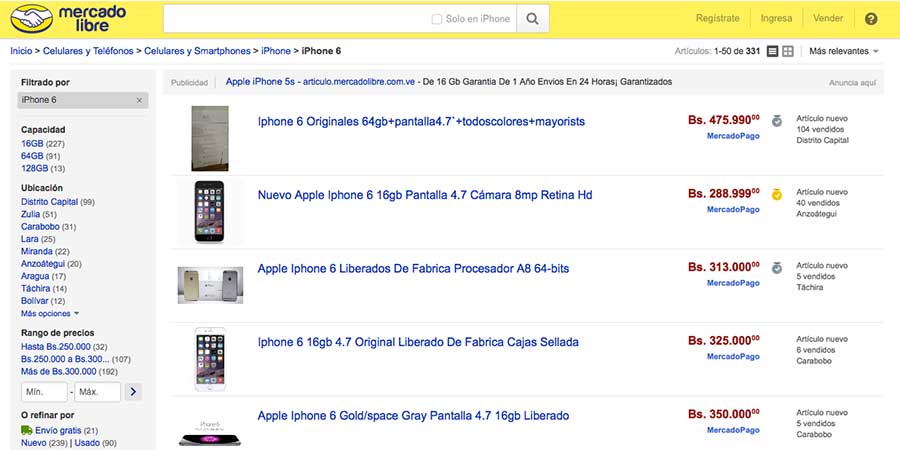
Task: Open the 'Más relevantes' sort dropdown
Action: tap(844, 51)
